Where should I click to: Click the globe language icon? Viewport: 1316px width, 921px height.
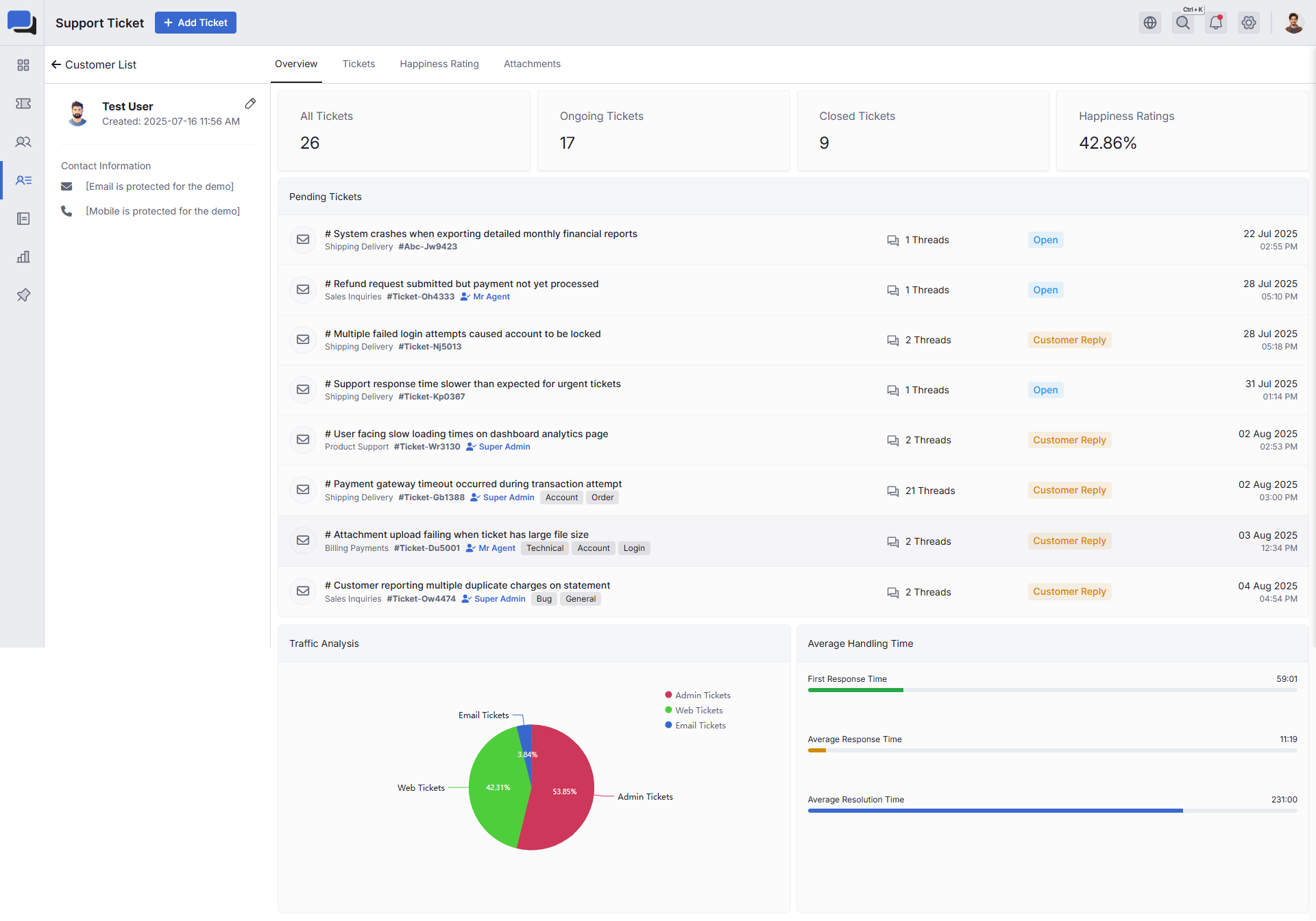point(1150,23)
